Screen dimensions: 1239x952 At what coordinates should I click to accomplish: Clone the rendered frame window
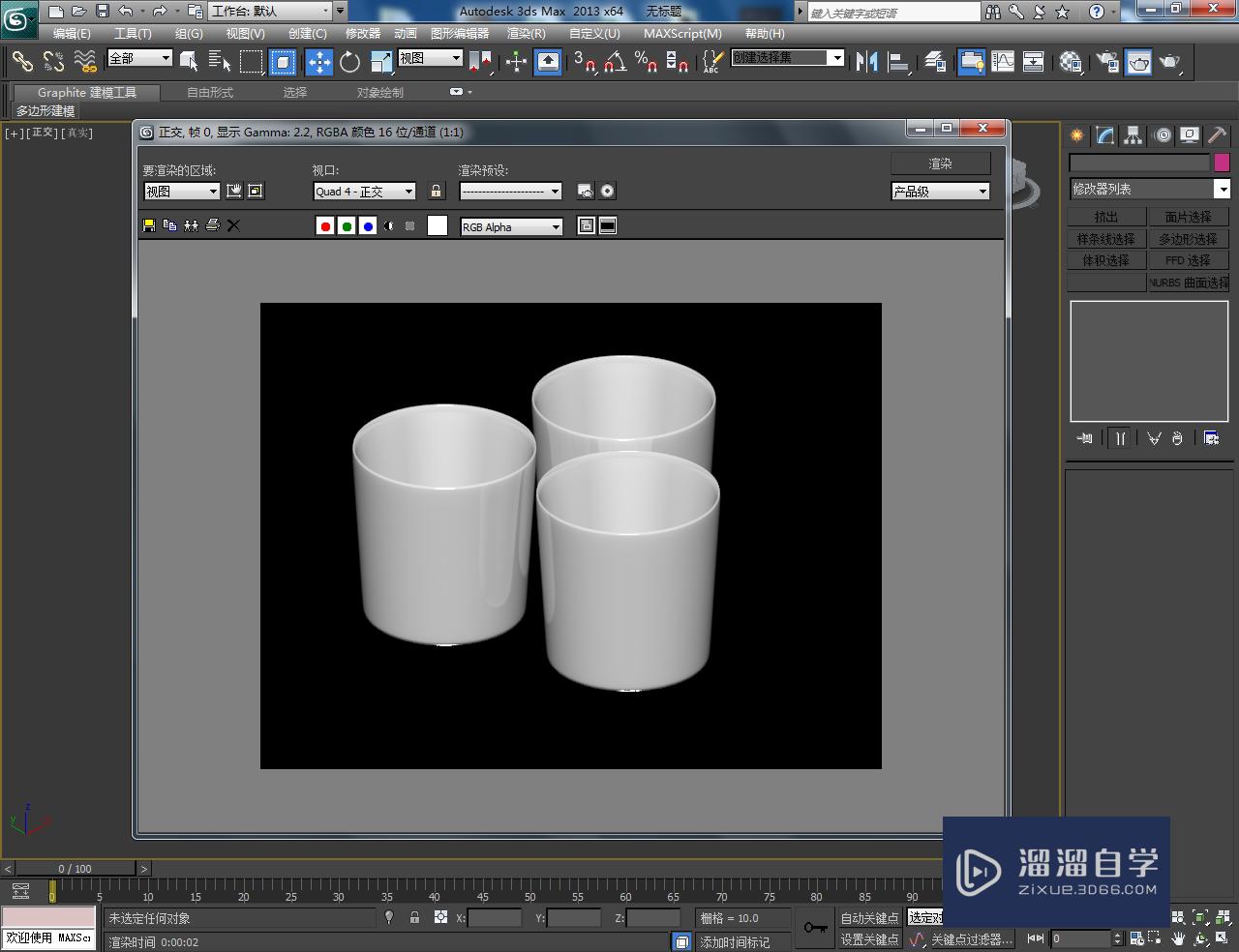(192, 225)
